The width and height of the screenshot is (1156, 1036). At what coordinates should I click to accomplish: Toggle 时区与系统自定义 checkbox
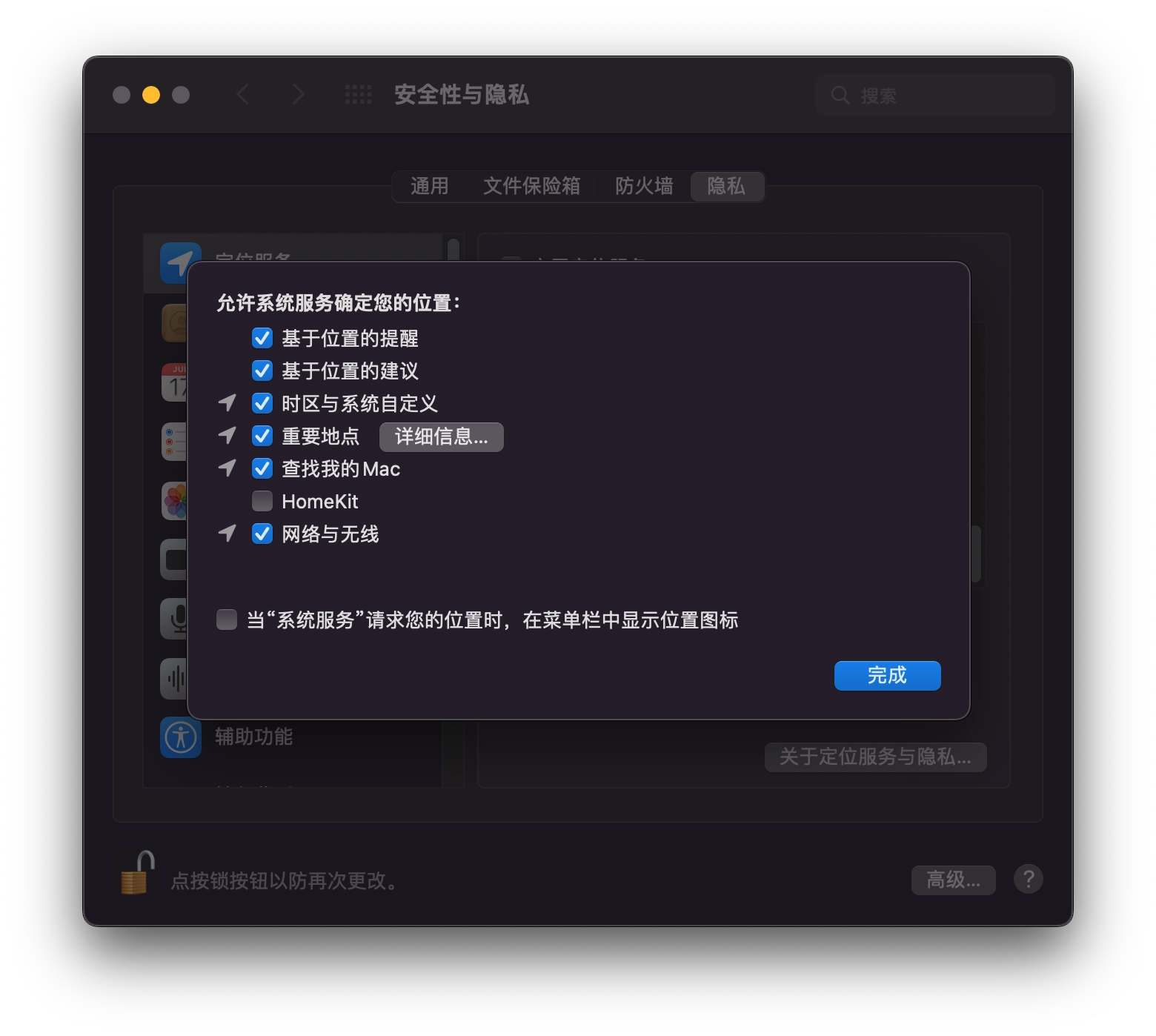click(262, 403)
